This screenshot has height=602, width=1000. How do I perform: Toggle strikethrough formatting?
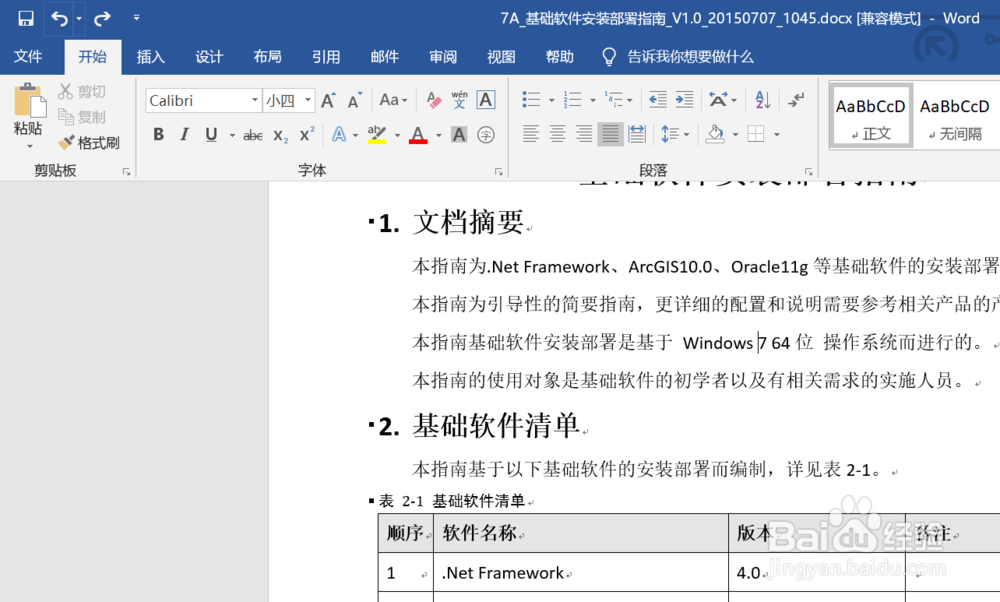coord(253,135)
